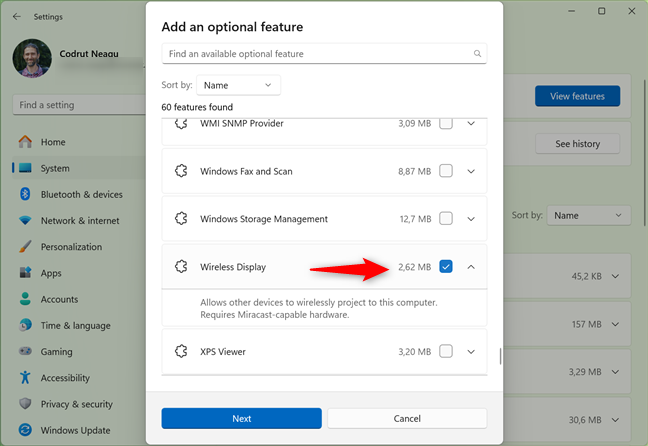
Task: Check the Windows Fax and Scan checkbox
Action: [x=446, y=171]
